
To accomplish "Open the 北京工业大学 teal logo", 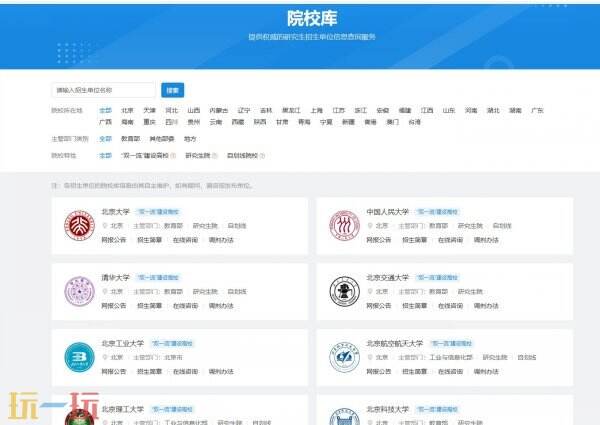I will click(79, 357).
